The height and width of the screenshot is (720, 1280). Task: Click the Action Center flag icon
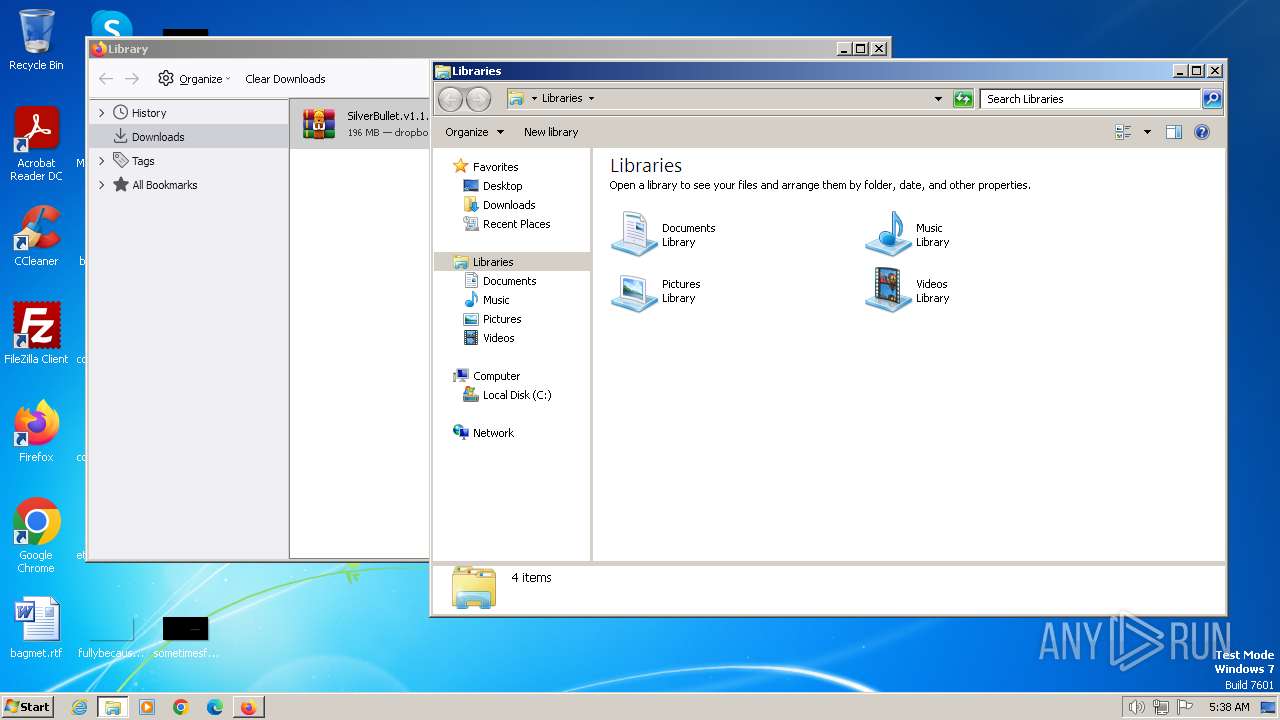1185,707
